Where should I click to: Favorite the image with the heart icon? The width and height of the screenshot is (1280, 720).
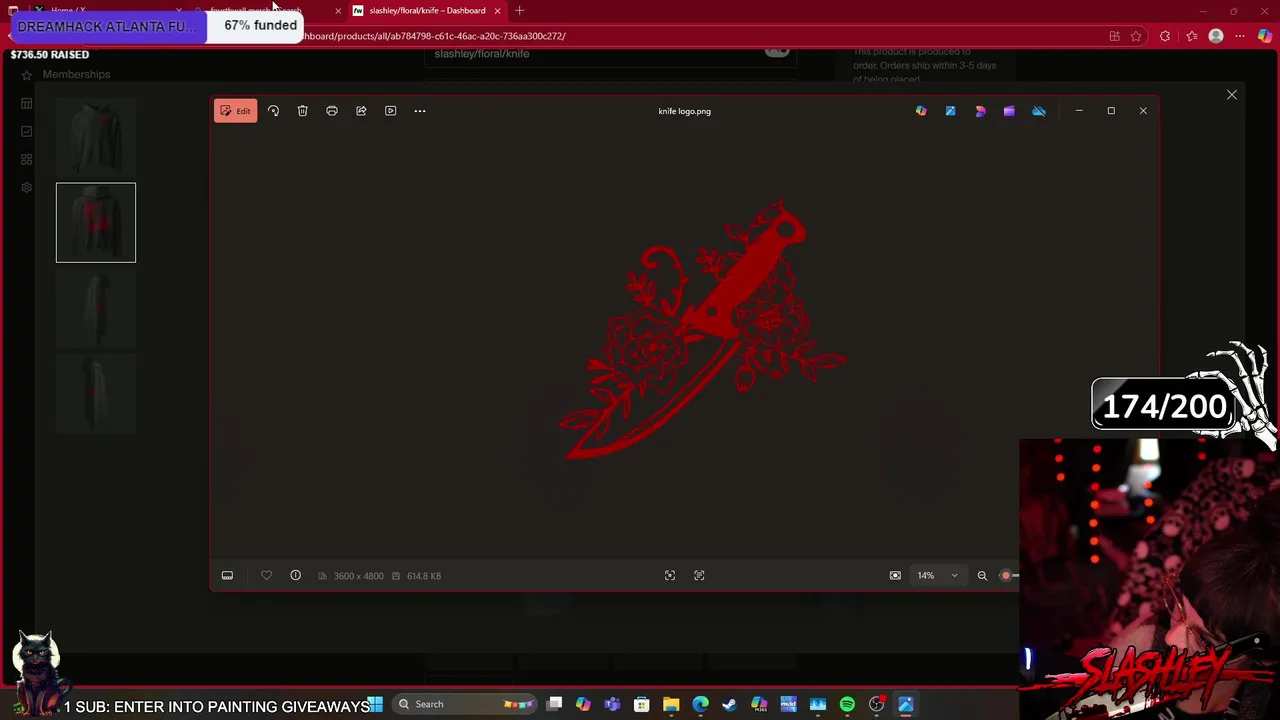(x=266, y=576)
